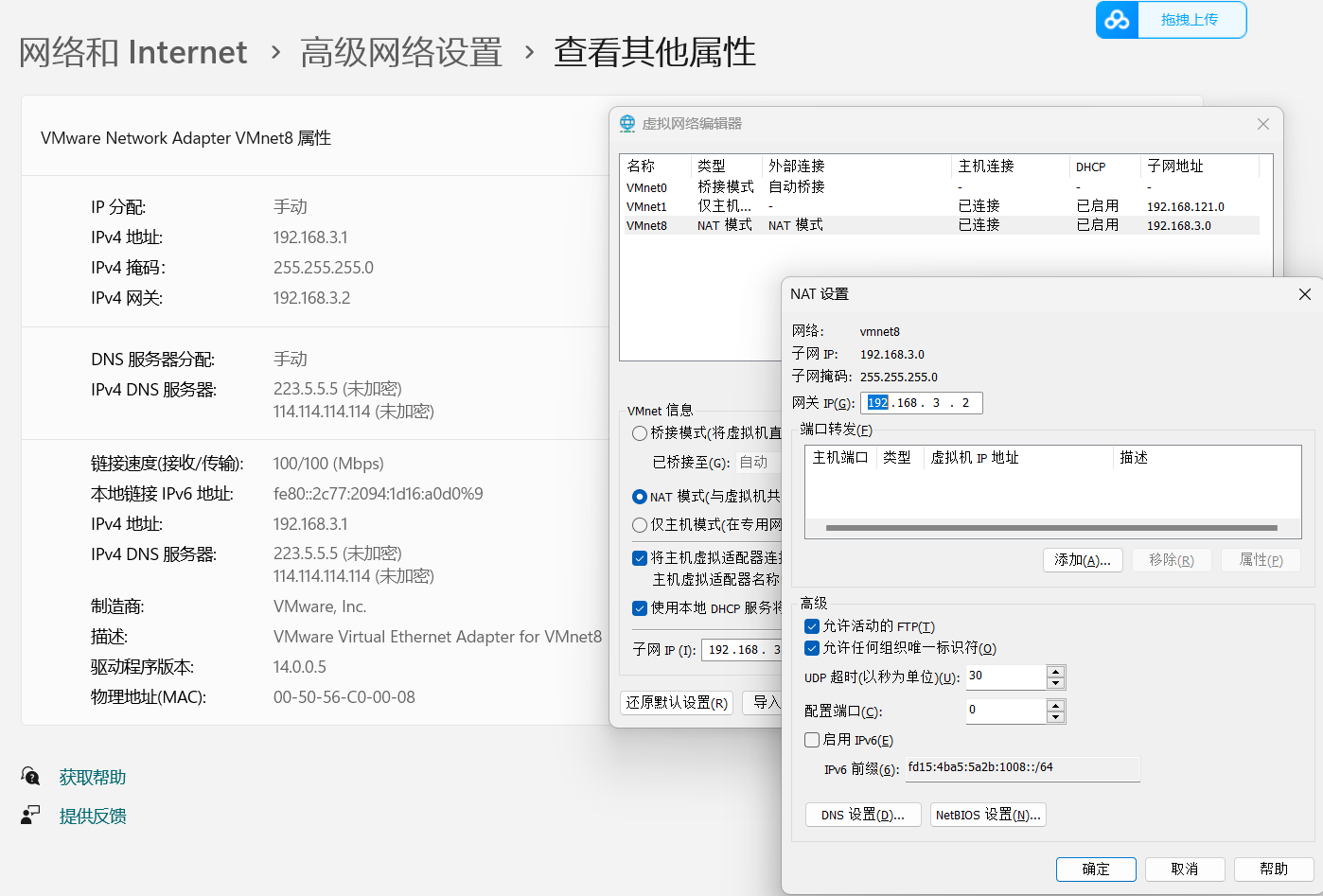1323x896 pixels.
Task: Click the IPv6 前缀 field
Action: 1022,767
